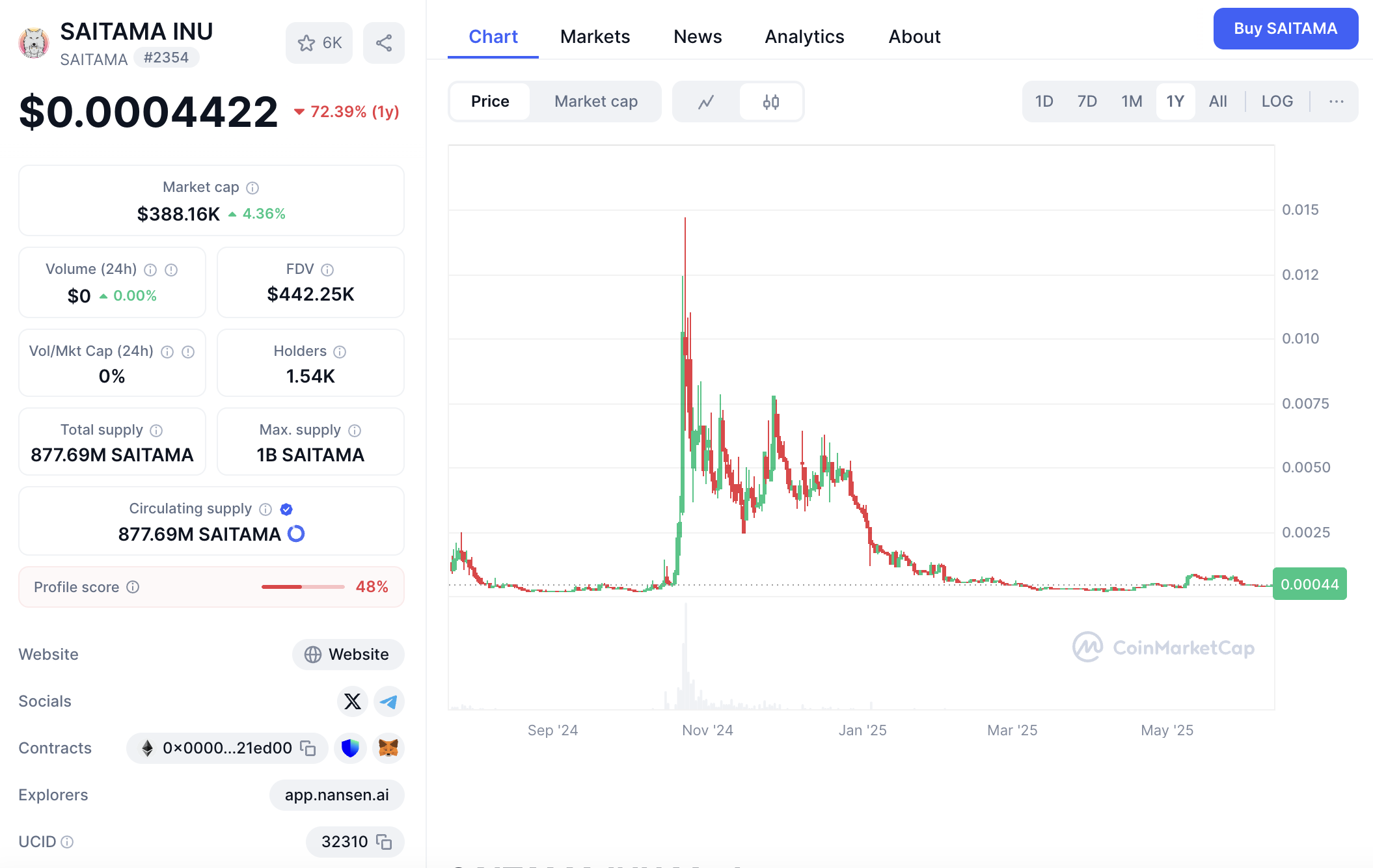Viewport: 1373px width, 868px height.
Task: Open more chart options ellipsis menu
Action: coord(1336,102)
